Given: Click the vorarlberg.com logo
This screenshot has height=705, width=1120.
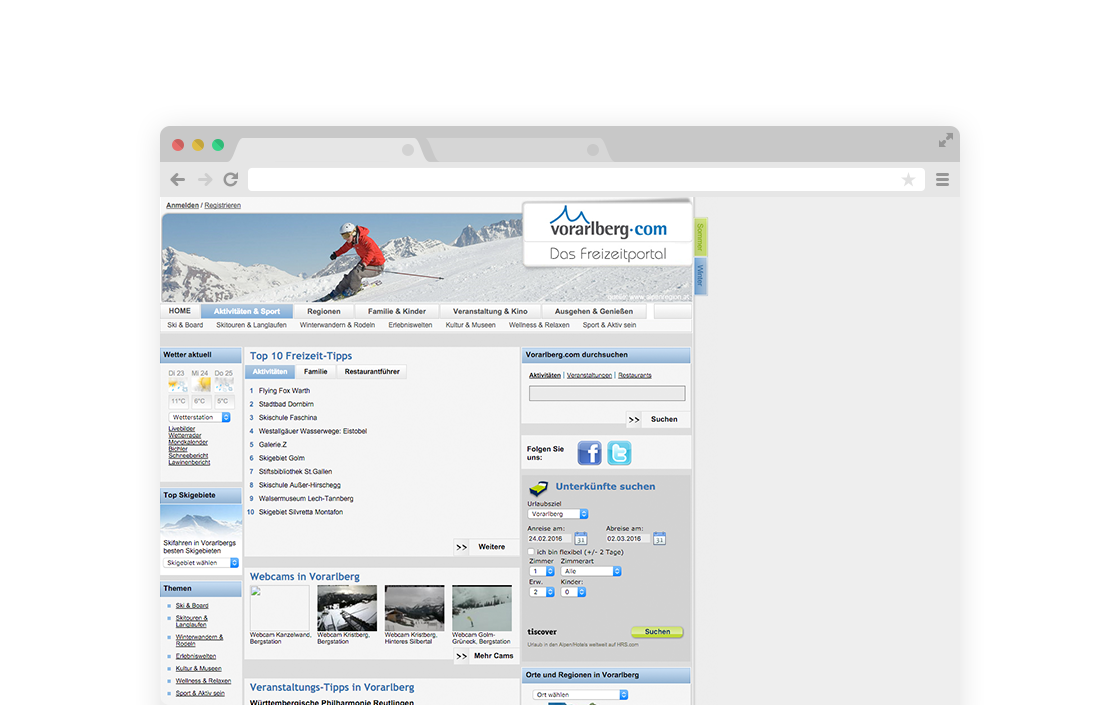Looking at the screenshot, I should click(x=608, y=224).
